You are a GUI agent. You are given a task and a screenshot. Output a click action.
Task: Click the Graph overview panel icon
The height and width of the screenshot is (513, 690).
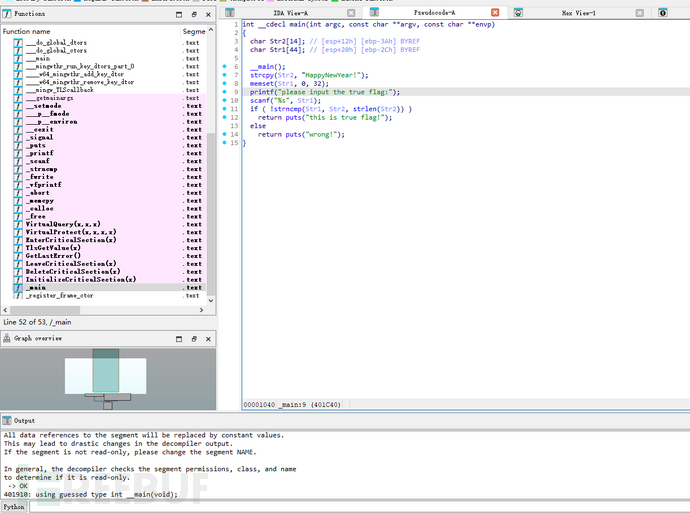[7, 339]
